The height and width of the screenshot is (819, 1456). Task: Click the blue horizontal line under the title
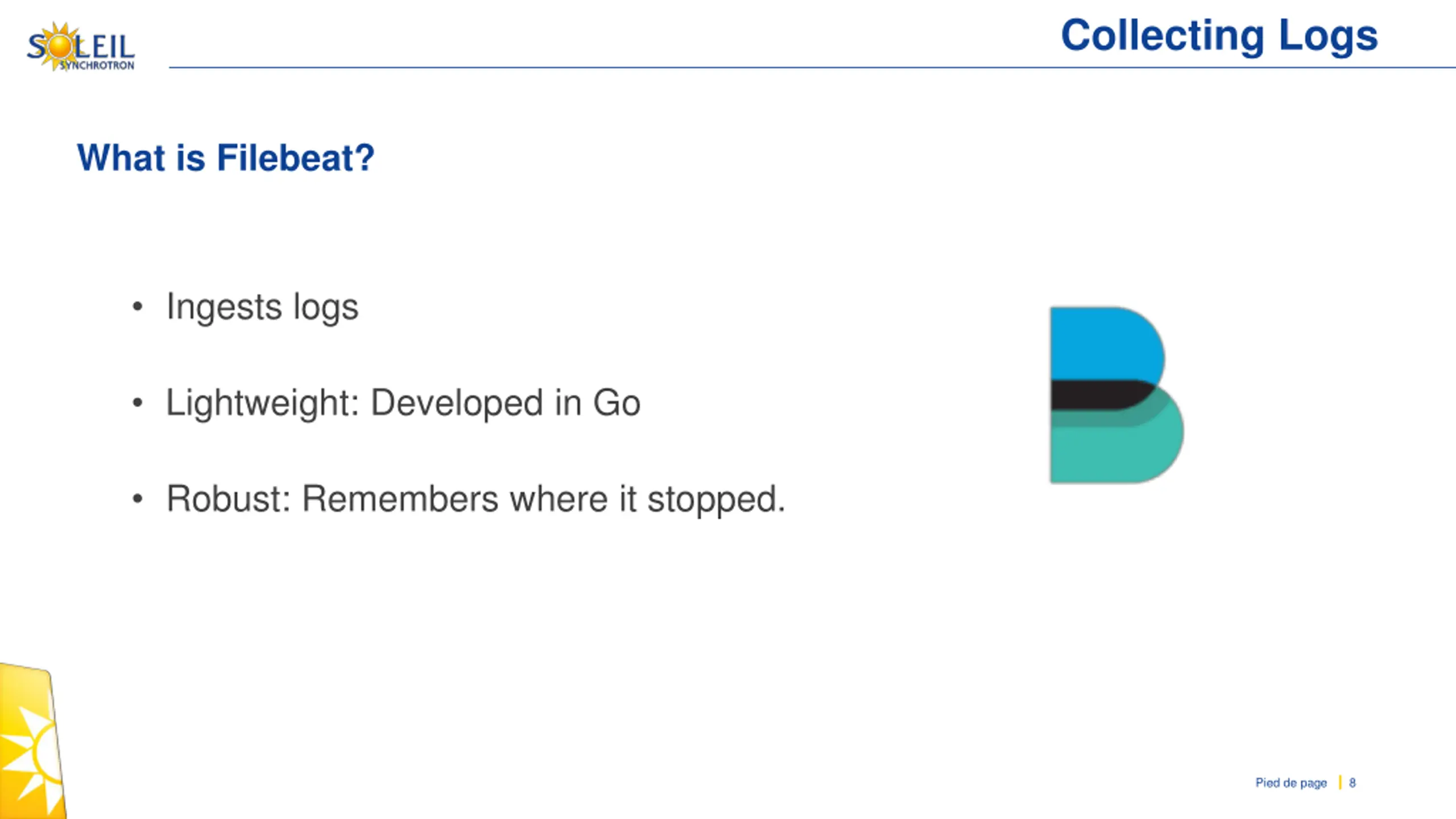(812, 68)
